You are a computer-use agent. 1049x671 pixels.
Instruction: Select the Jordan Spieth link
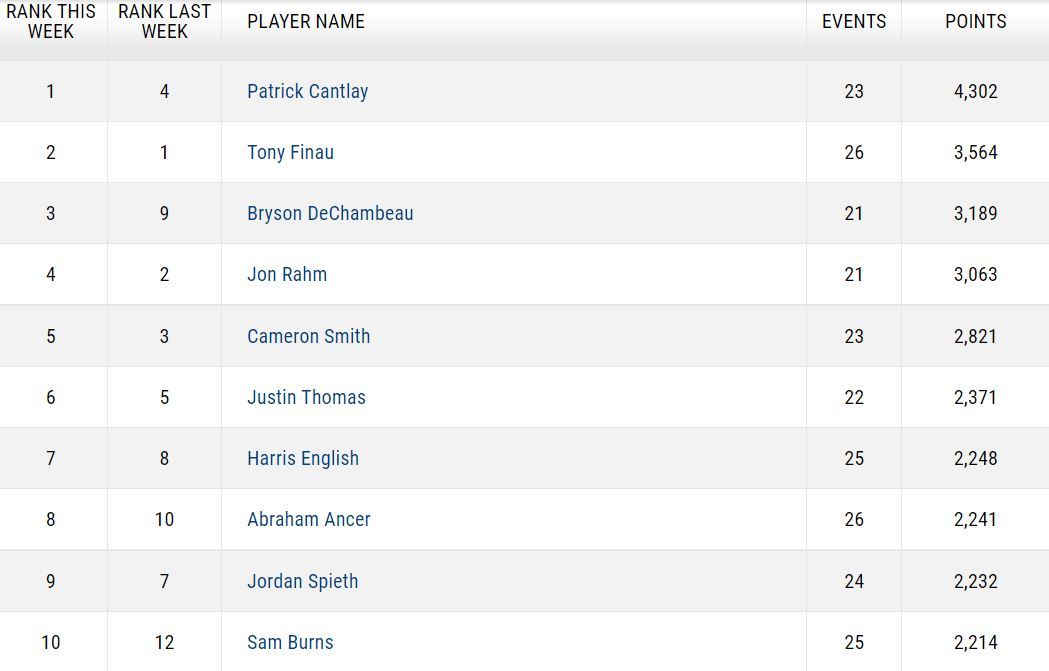pos(302,581)
